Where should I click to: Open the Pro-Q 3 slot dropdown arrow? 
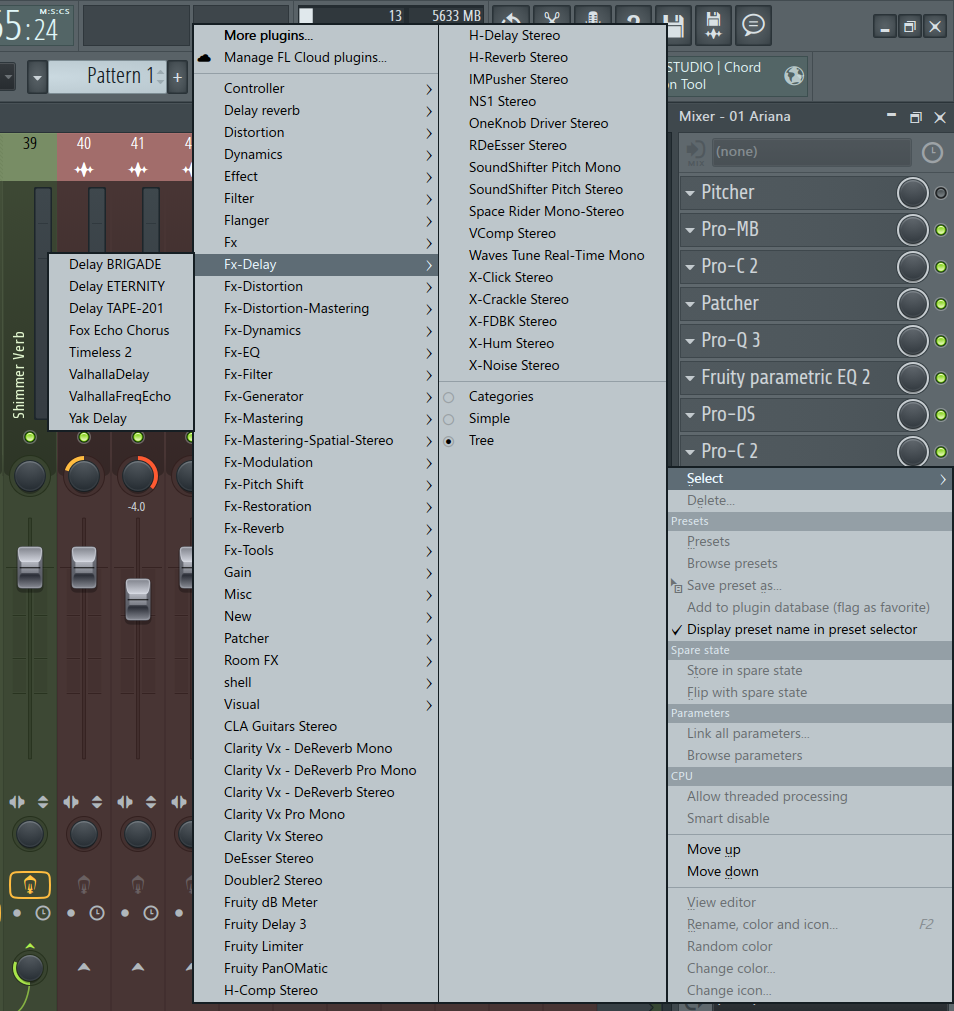(689, 341)
